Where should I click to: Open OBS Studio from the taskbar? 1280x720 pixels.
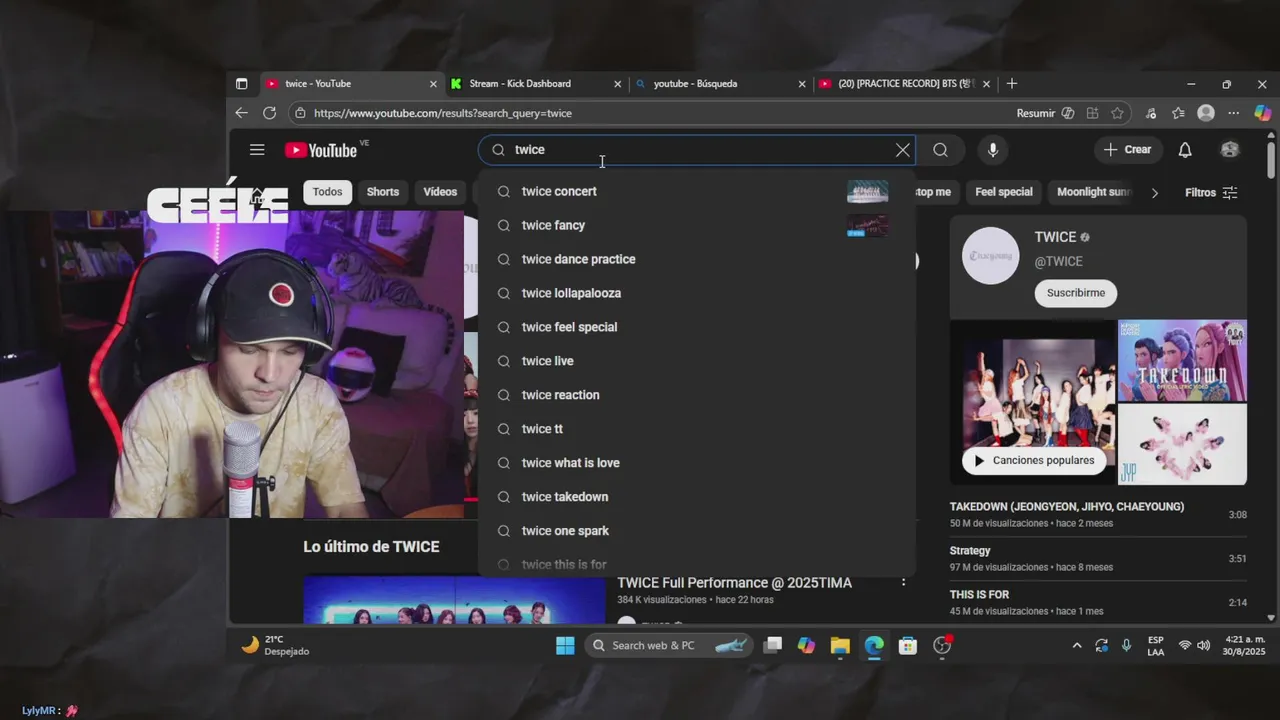942,645
